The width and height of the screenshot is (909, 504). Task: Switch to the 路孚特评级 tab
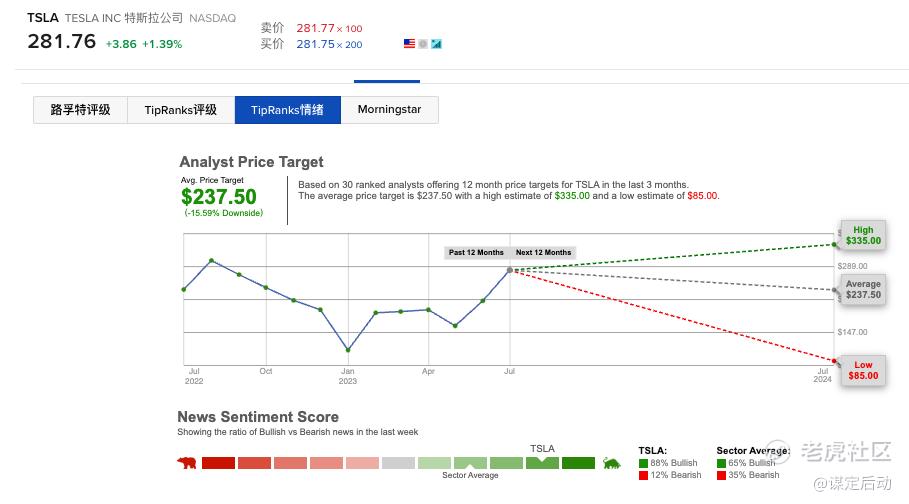click(x=80, y=110)
